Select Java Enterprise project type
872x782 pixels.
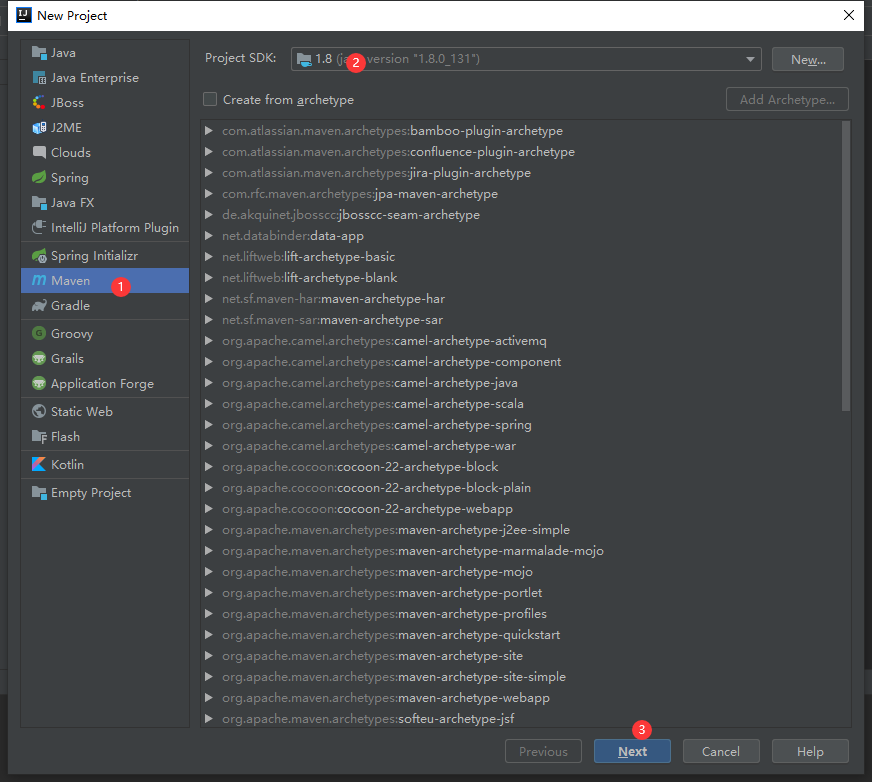pos(105,78)
